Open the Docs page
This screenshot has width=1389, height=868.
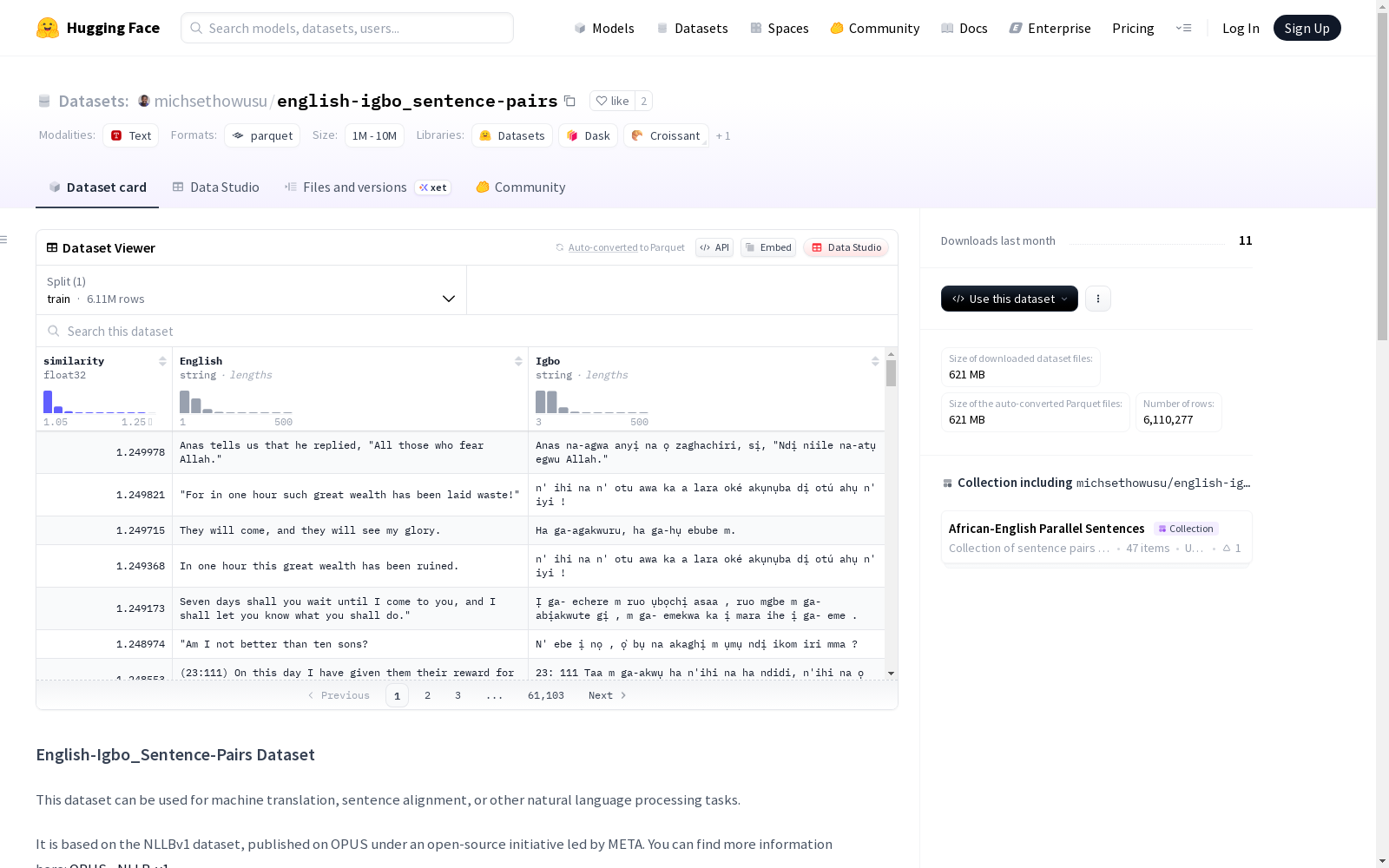[964, 28]
